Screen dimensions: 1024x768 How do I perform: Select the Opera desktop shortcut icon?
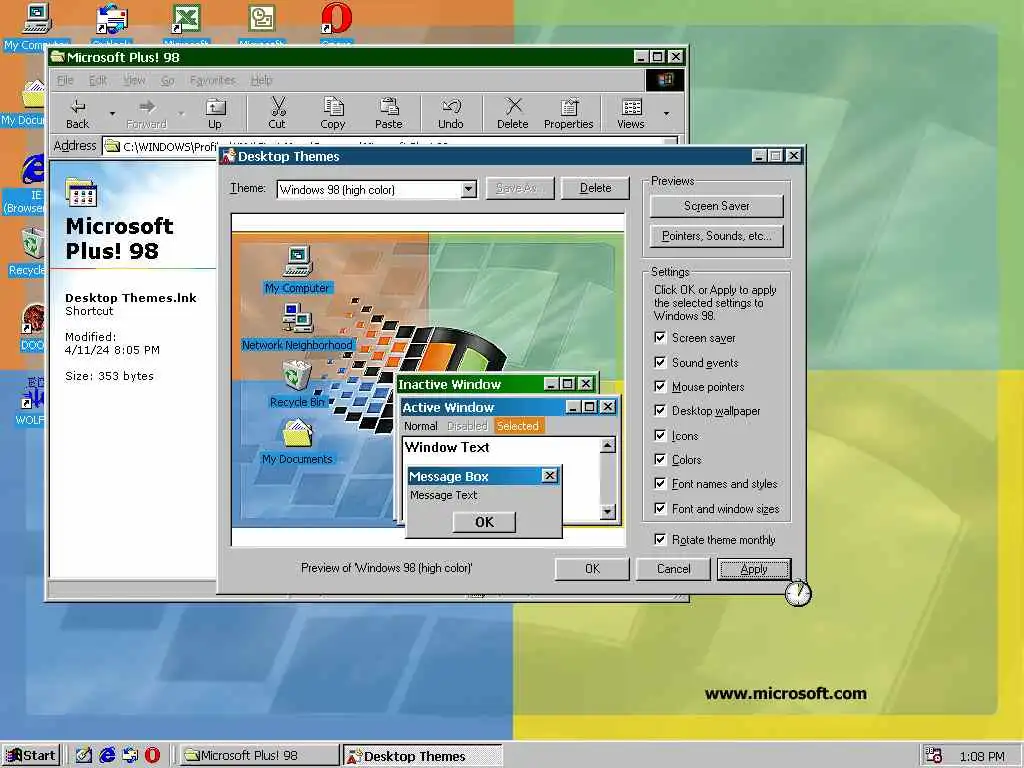click(336, 20)
